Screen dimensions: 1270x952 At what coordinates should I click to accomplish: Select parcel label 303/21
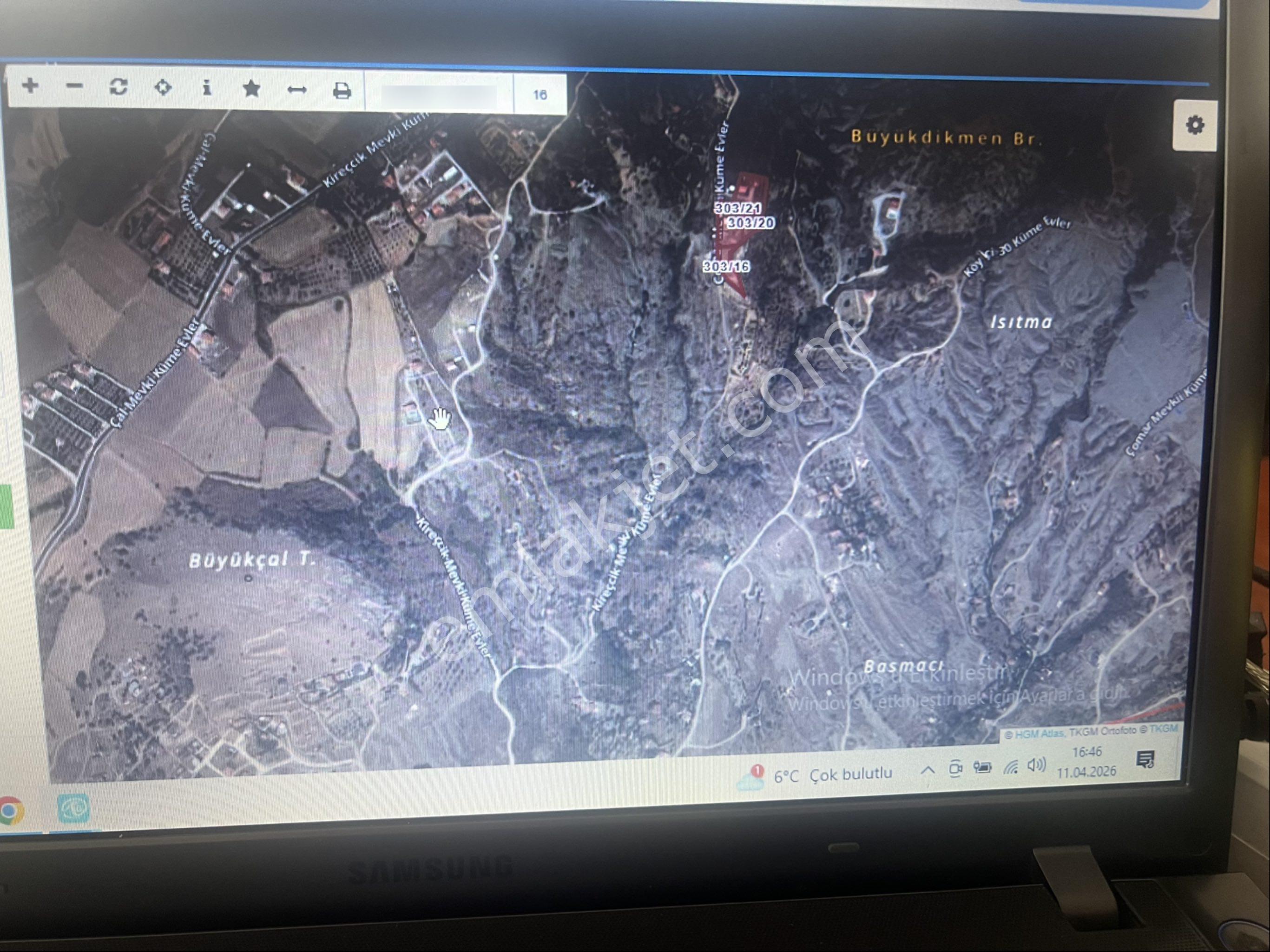pos(738,209)
